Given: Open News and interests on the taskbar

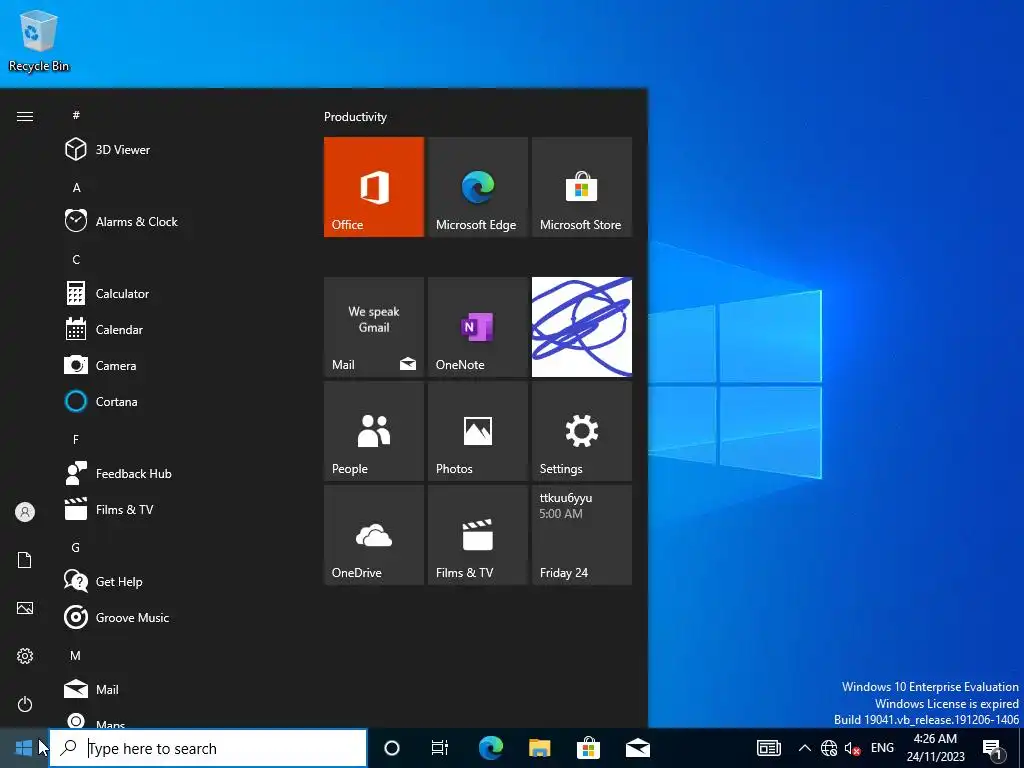Looking at the screenshot, I should (x=769, y=748).
